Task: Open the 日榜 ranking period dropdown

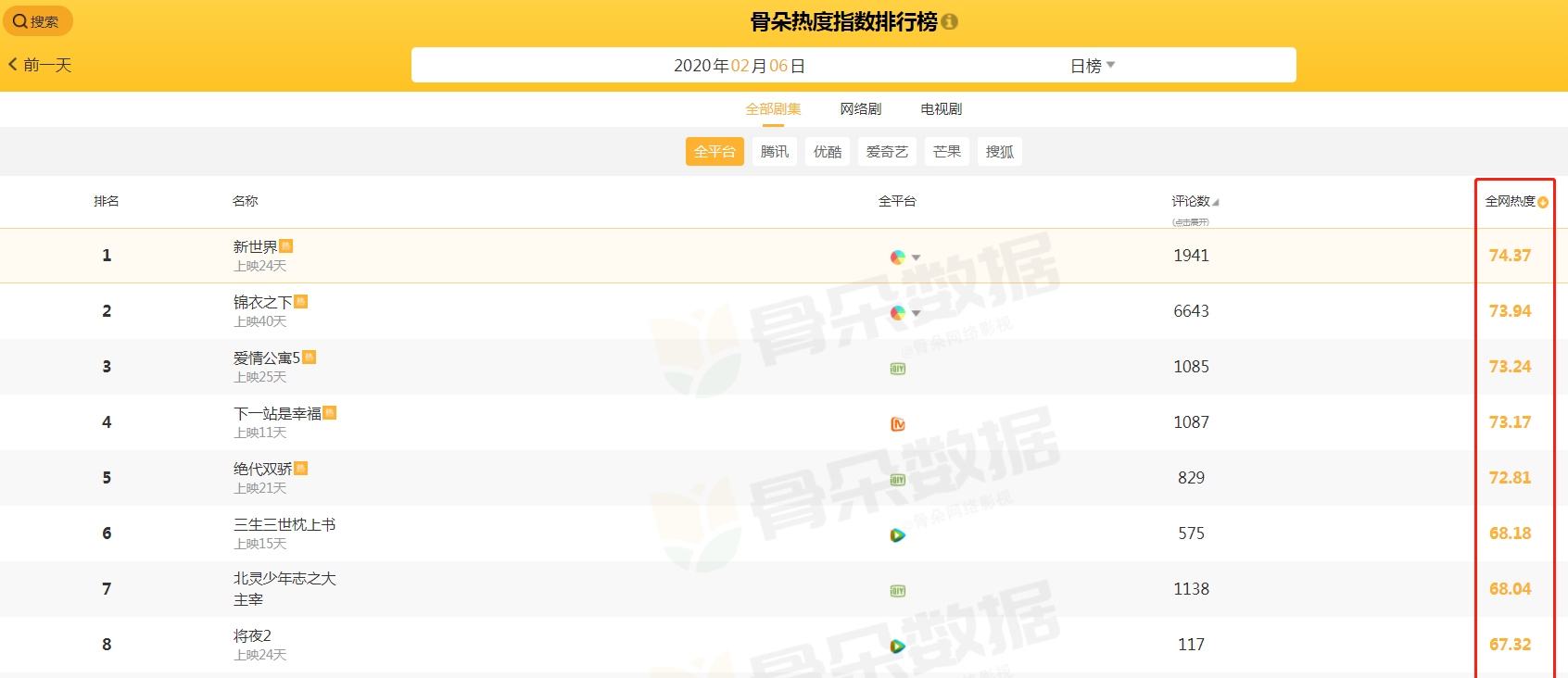Action: click(1093, 66)
